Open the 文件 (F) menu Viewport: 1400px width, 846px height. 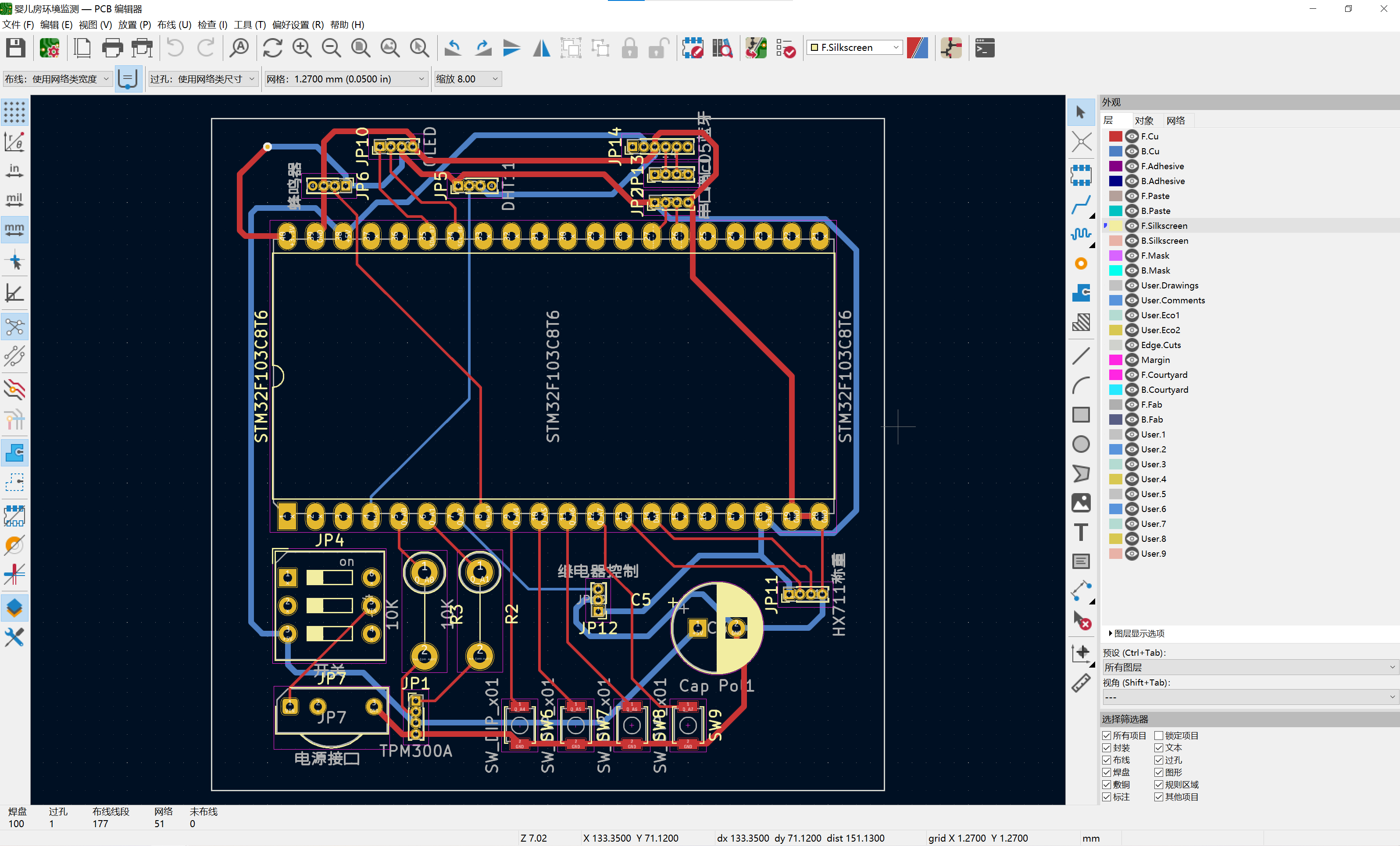[18, 25]
